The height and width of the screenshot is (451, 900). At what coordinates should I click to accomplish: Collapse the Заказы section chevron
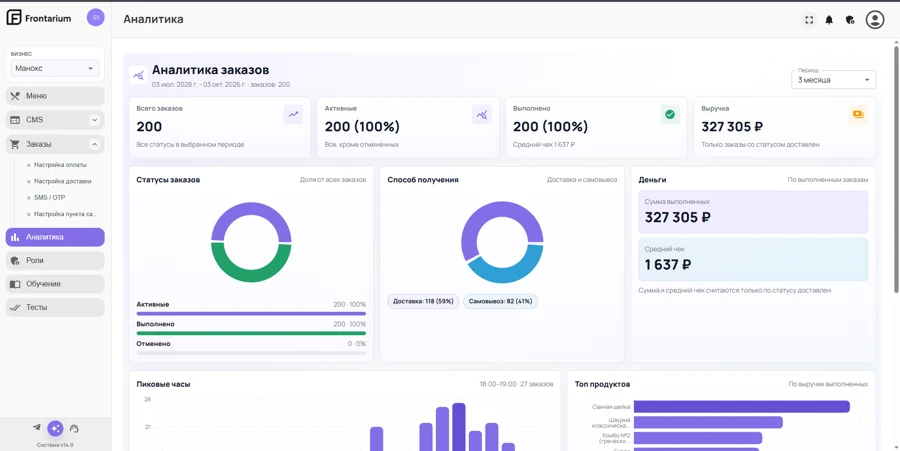95,143
